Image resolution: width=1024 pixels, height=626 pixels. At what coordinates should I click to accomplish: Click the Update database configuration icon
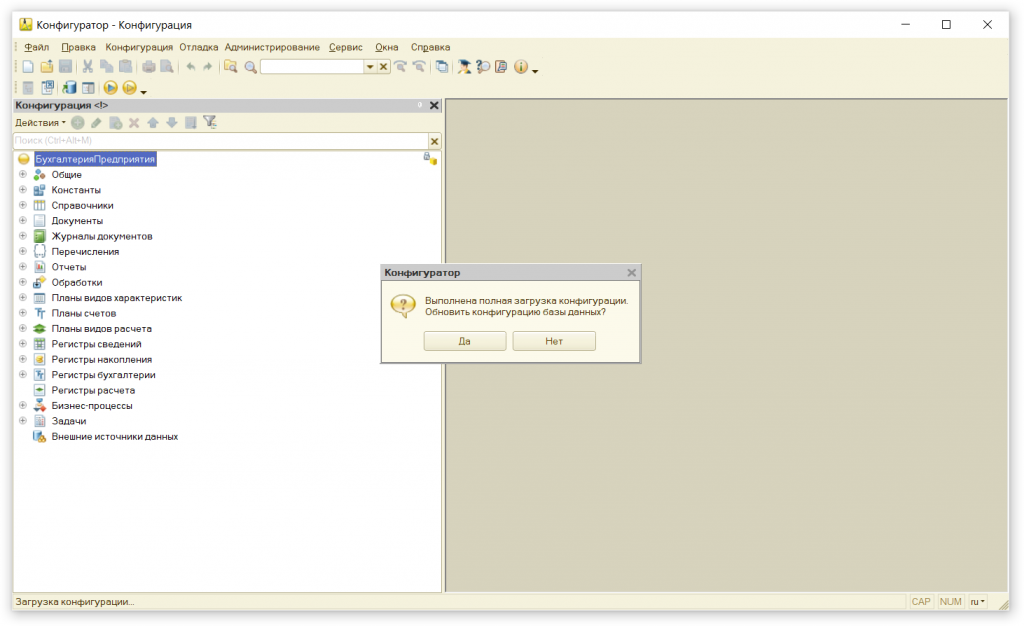click(x=70, y=88)
